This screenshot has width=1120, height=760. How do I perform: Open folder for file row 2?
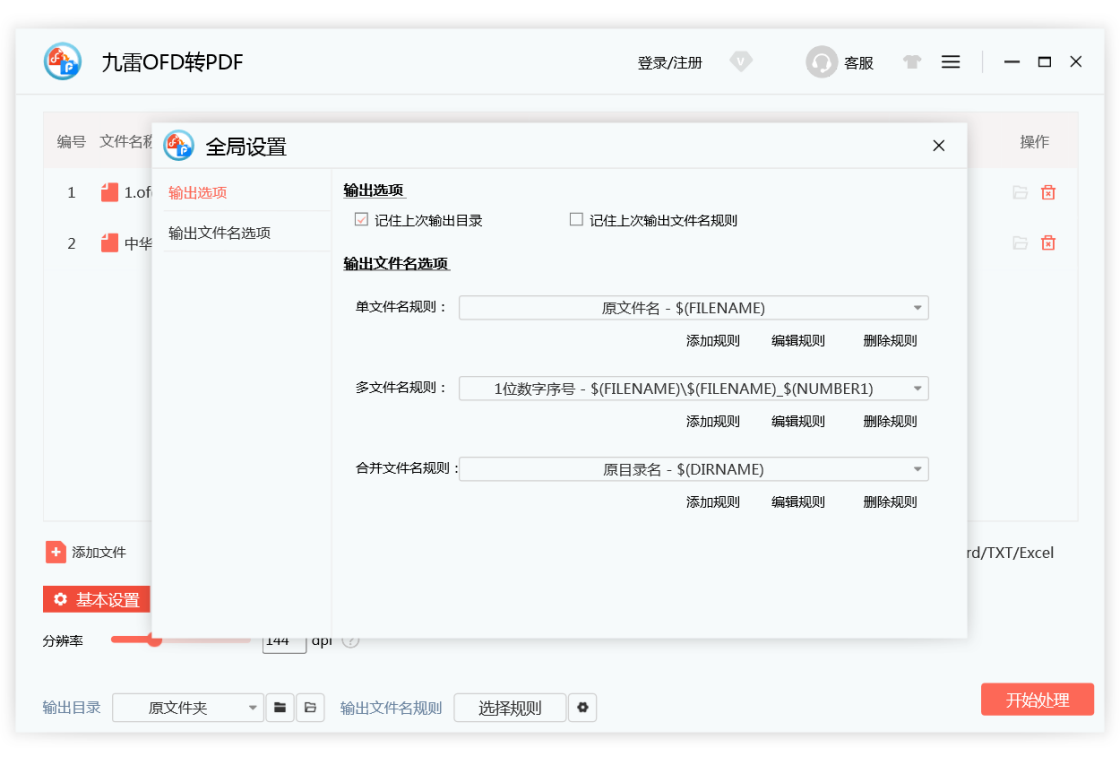tap(1020, 243)
